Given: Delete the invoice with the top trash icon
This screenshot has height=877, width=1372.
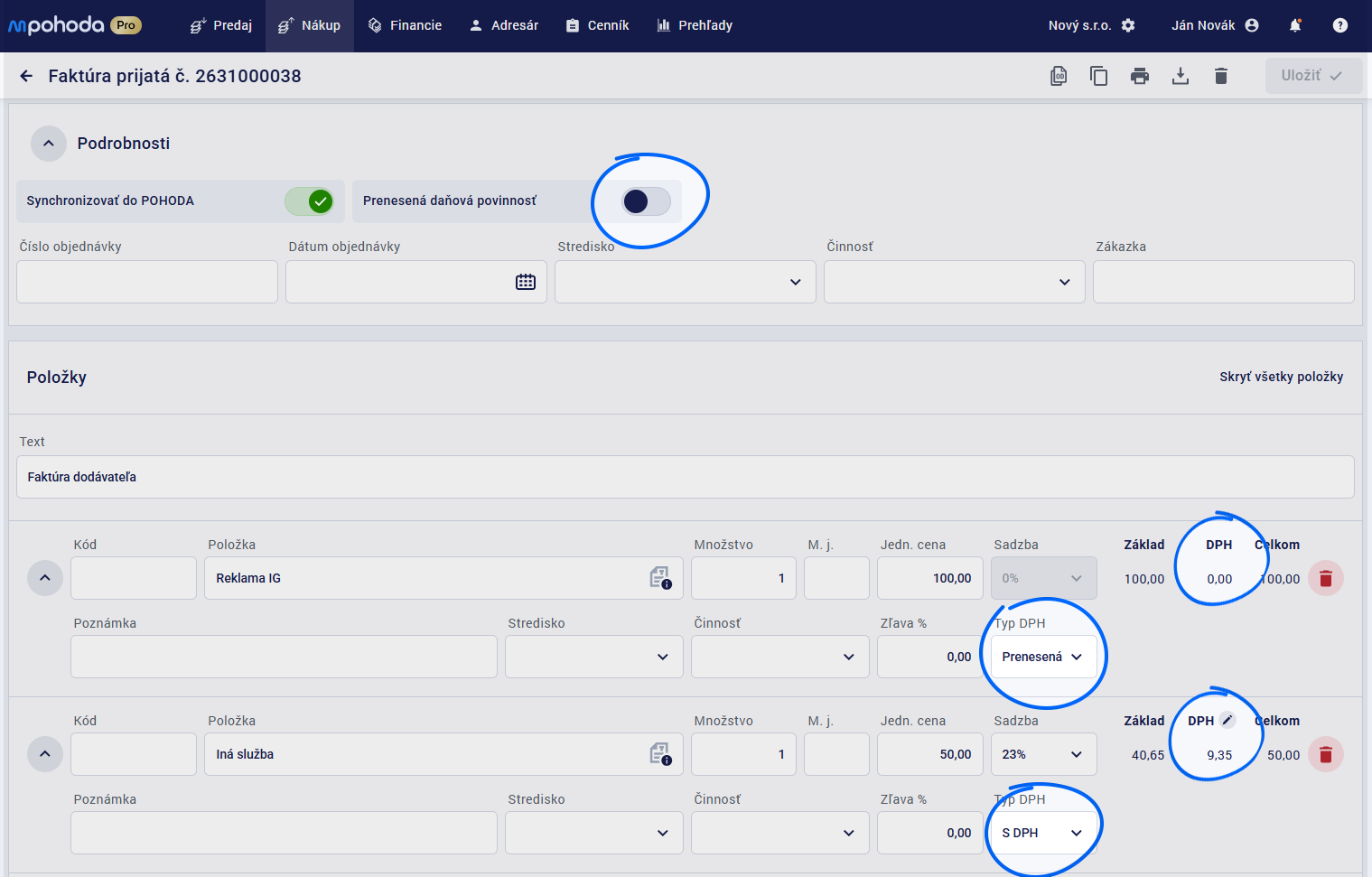Looking at the screenshot, I should pyautogui.click(x=1221, y=76).
